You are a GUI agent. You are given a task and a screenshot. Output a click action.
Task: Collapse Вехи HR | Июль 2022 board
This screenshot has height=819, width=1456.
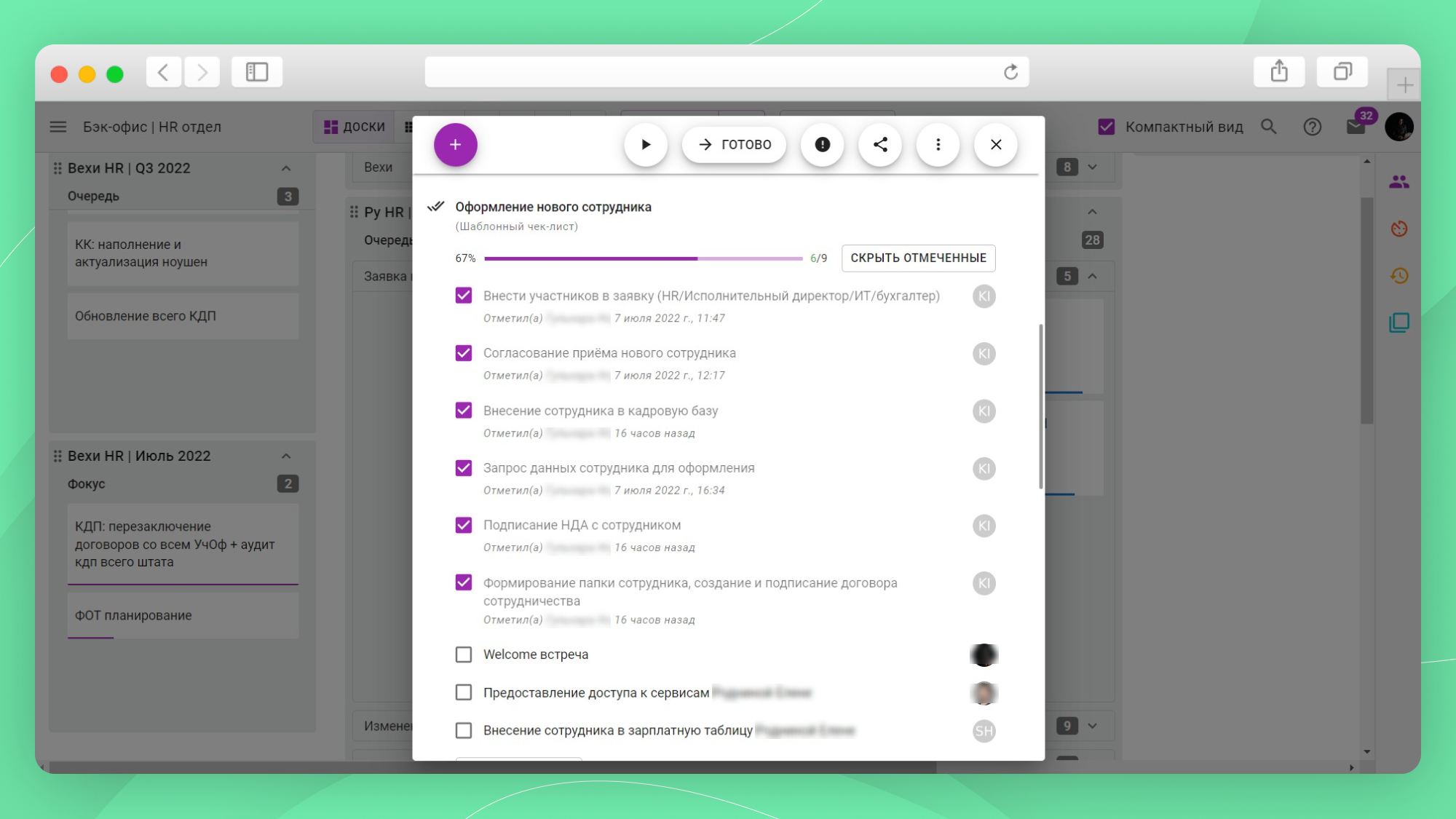[x=286, y=456]
